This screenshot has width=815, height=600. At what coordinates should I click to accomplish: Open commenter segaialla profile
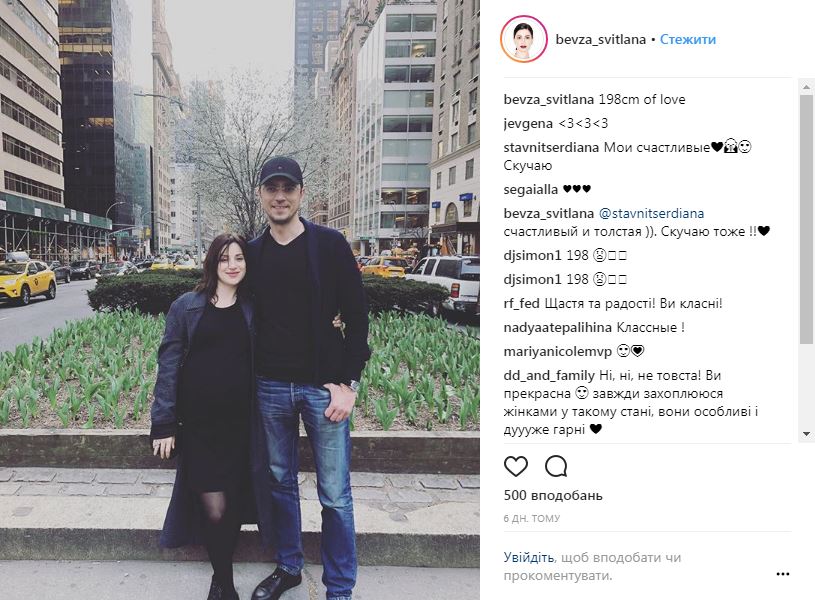530,189
